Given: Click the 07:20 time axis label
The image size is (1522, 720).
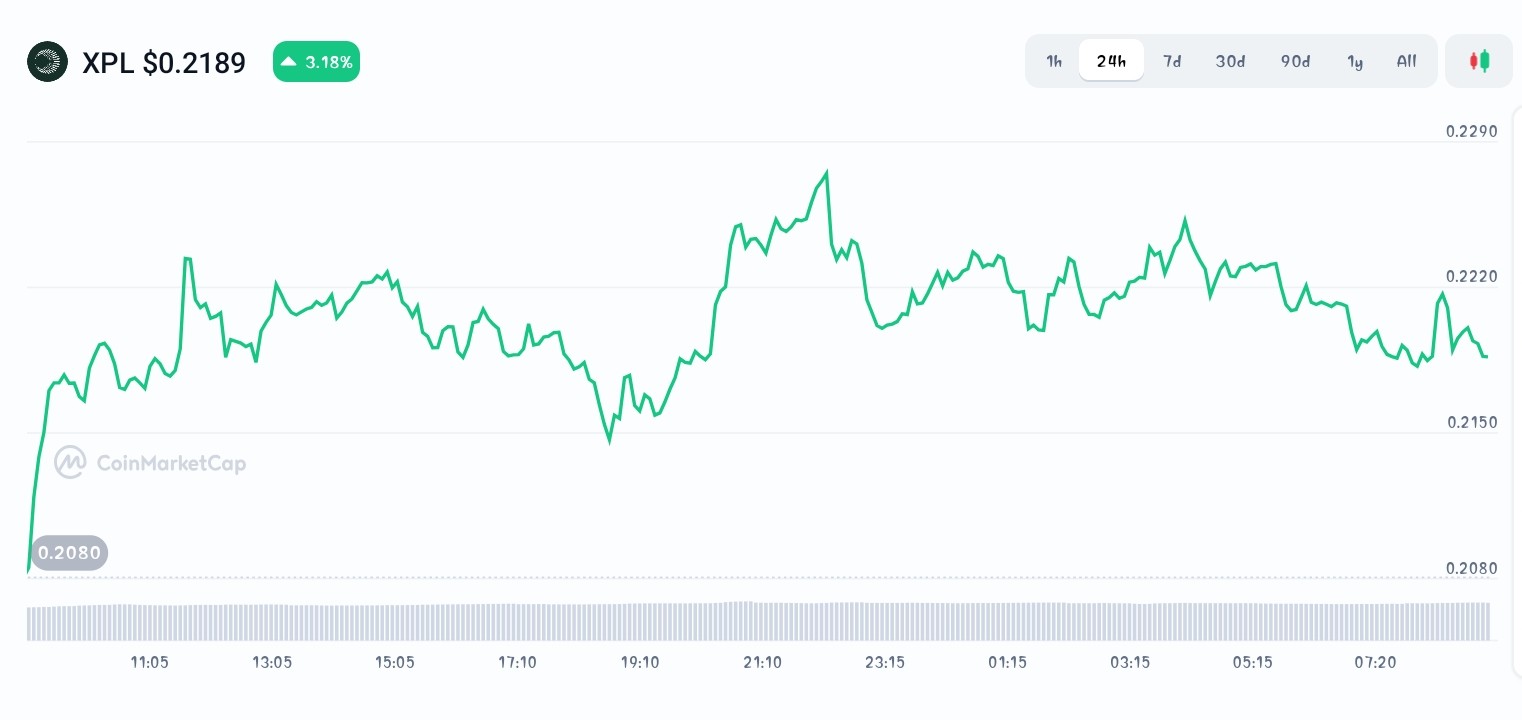Looking at the screenshot, I should click(x=1375, y=662).
